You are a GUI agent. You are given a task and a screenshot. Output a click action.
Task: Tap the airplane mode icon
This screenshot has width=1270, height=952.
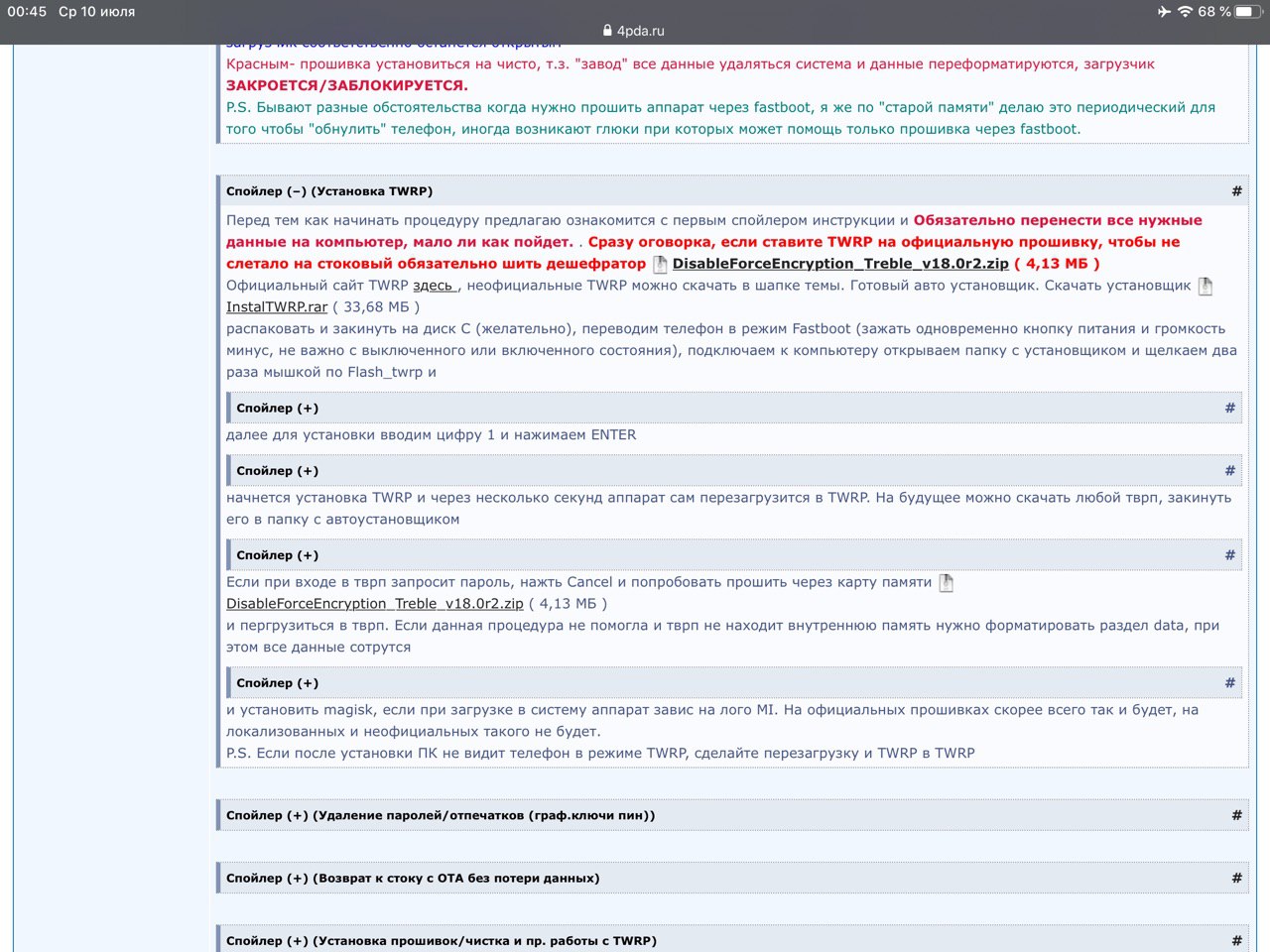point(1163,12)
